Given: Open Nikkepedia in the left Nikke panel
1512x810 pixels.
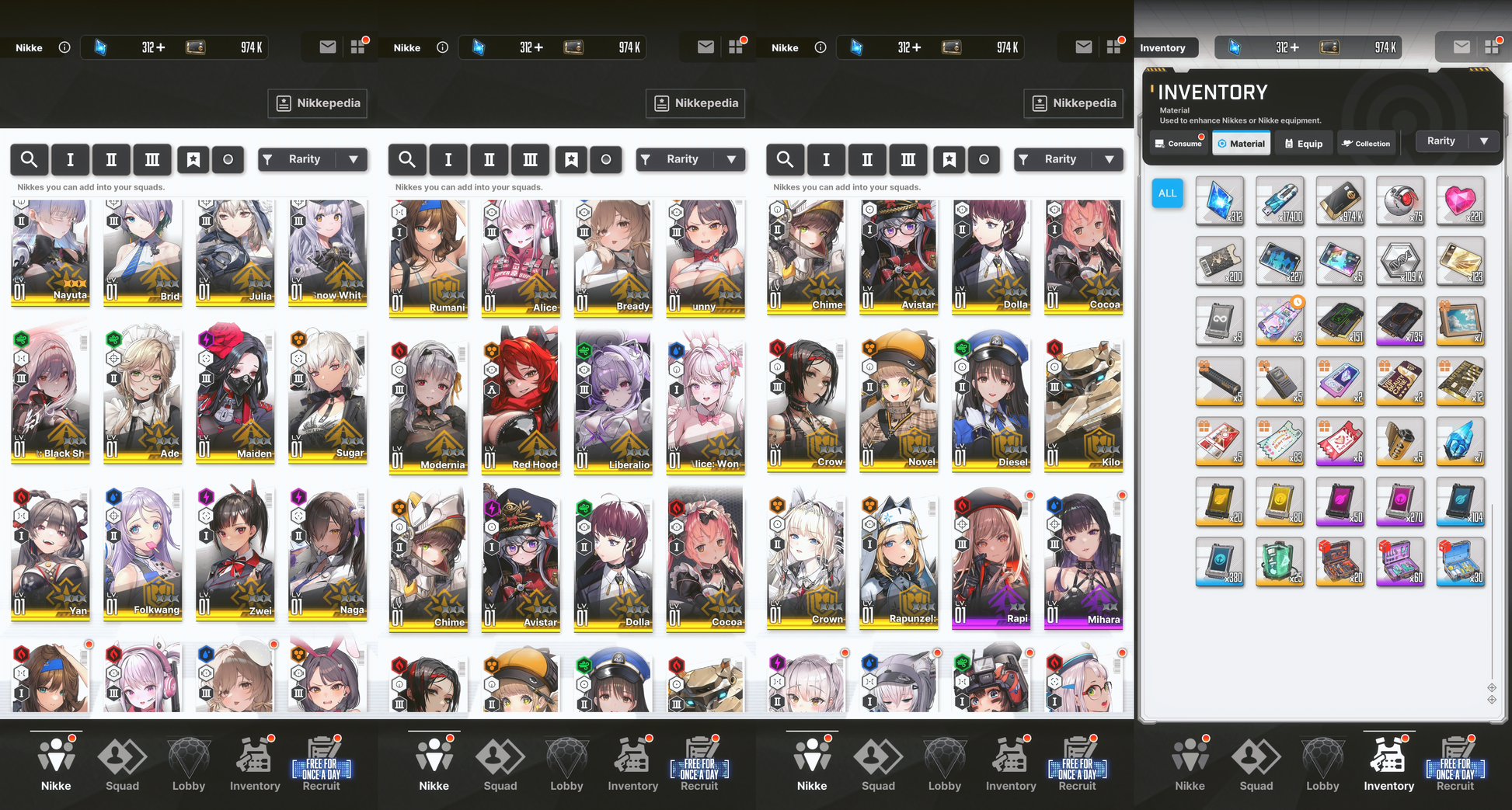Looking at the screenshot, I should [x=318, y=103].
